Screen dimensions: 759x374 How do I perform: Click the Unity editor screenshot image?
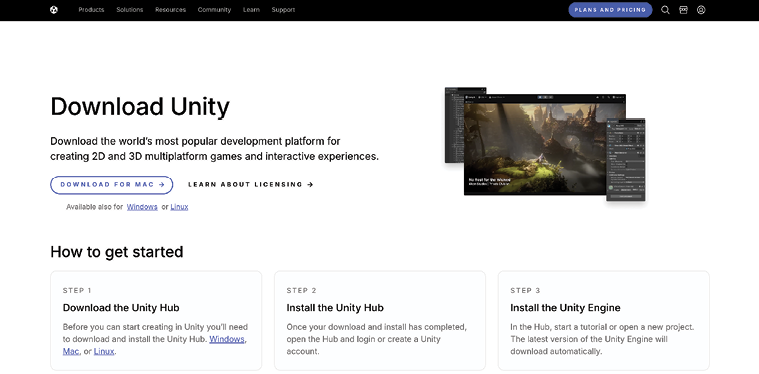coord(545,144)
